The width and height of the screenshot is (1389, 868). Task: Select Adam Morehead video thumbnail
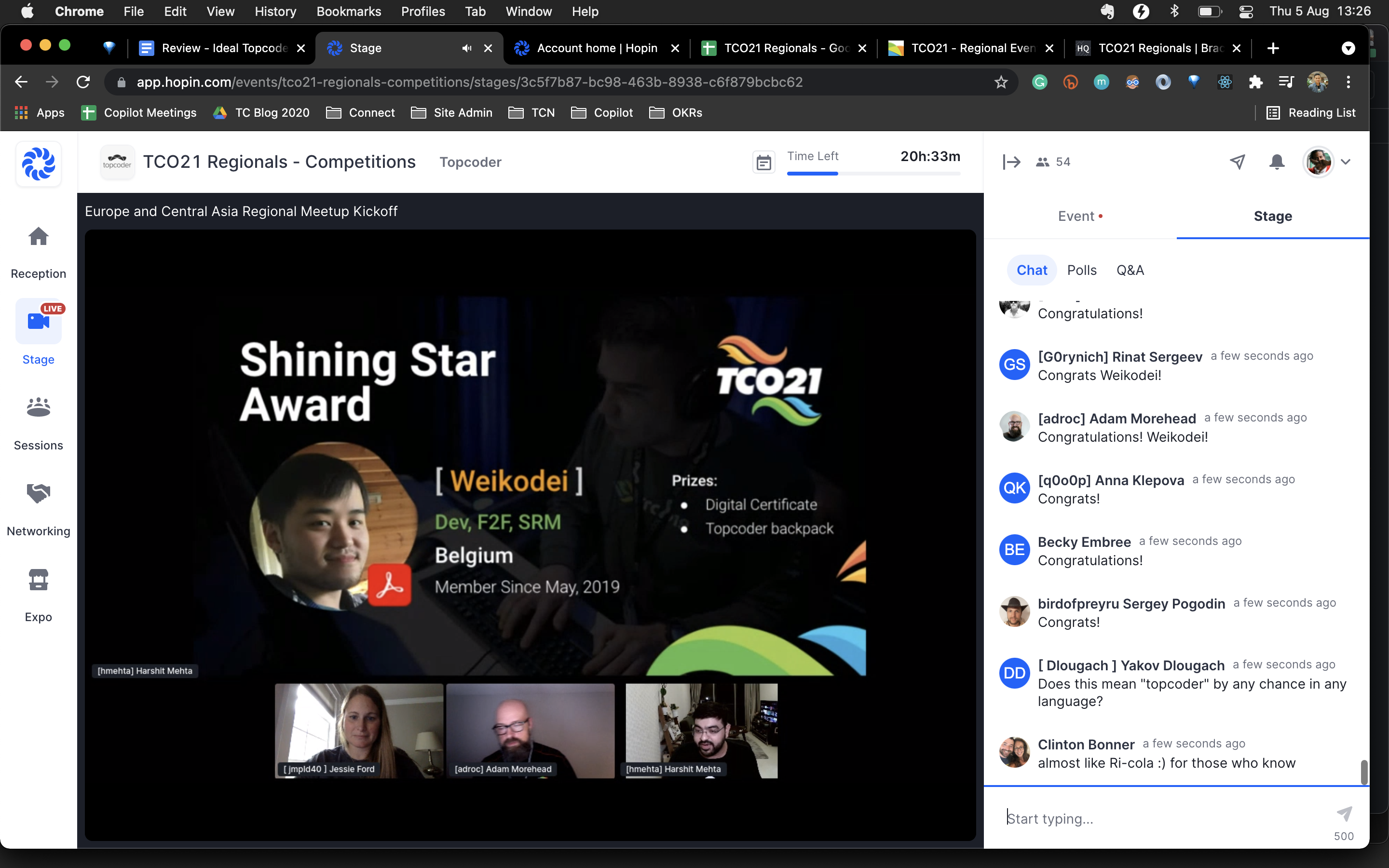click(x=531, y=730)
